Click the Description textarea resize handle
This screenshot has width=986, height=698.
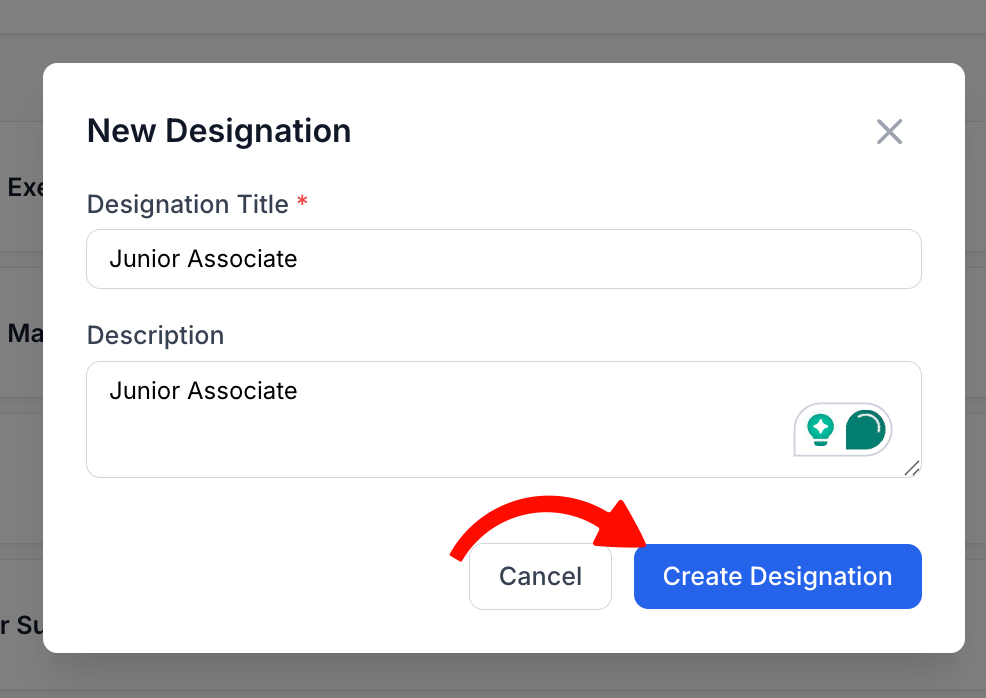pyautogui.click(x=911, y=468)
